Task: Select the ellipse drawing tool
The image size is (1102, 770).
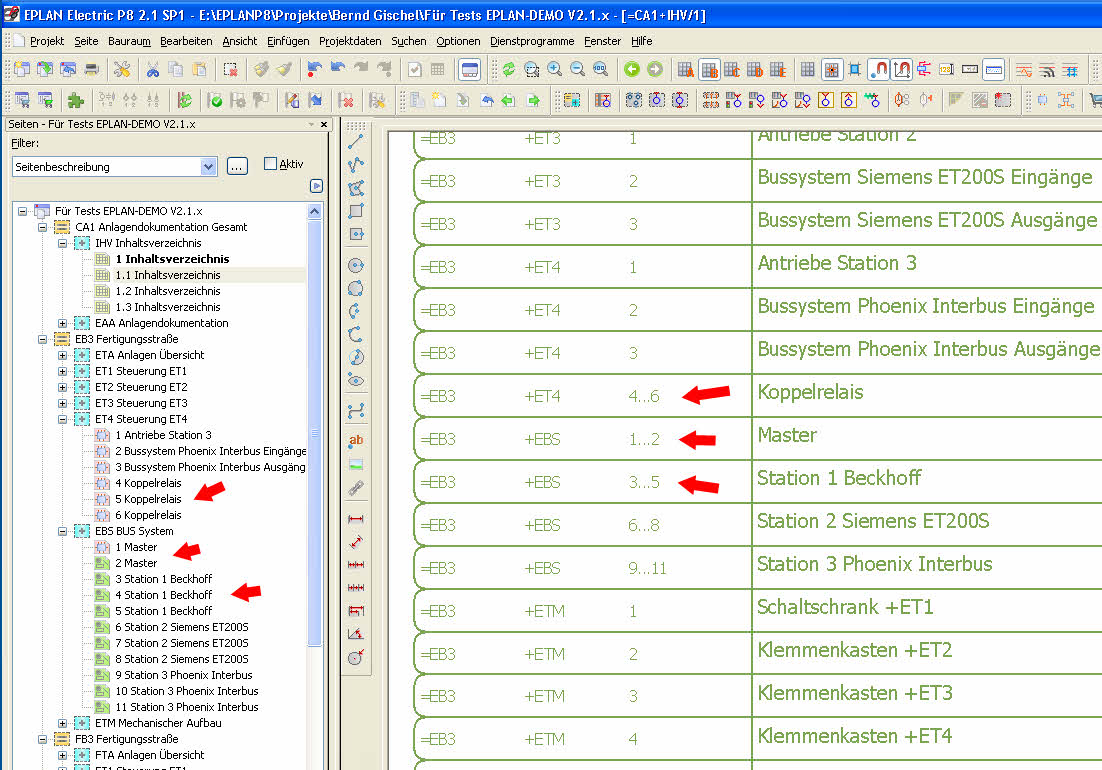Action: pyautogui.click(x=356, y=380)
